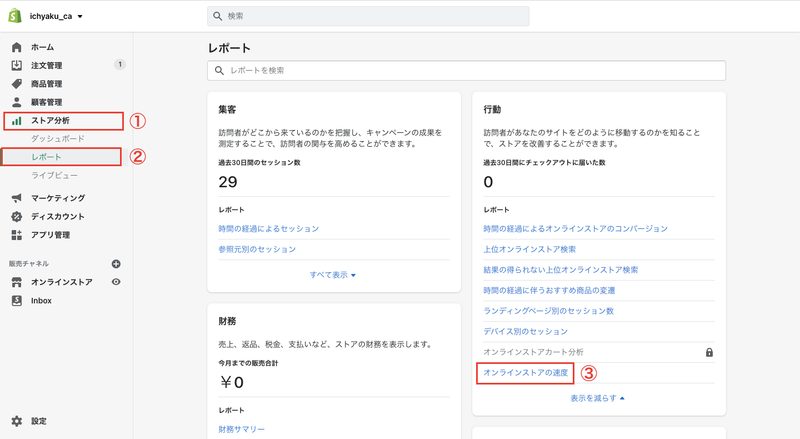Viewport: 800px width, 439px height.
Task: Click the 財務 card heading
Action: pyautogui.click(x=227, y=321)
